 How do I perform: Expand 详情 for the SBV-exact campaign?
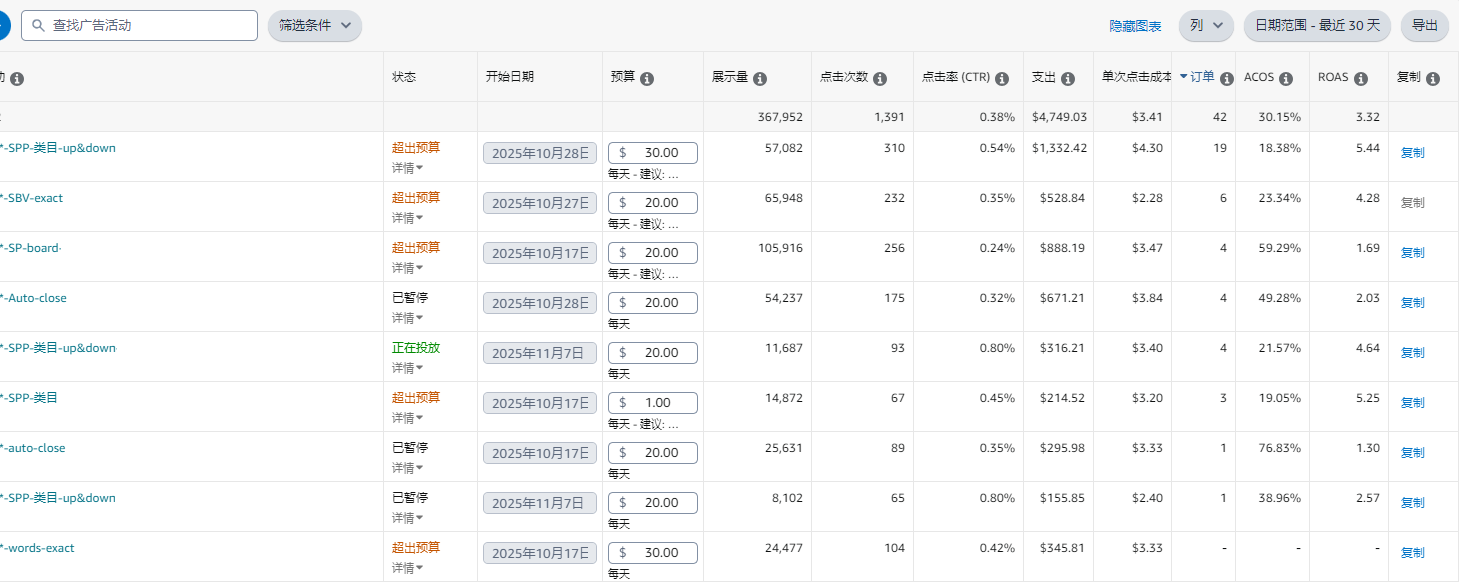pos(407,218)
